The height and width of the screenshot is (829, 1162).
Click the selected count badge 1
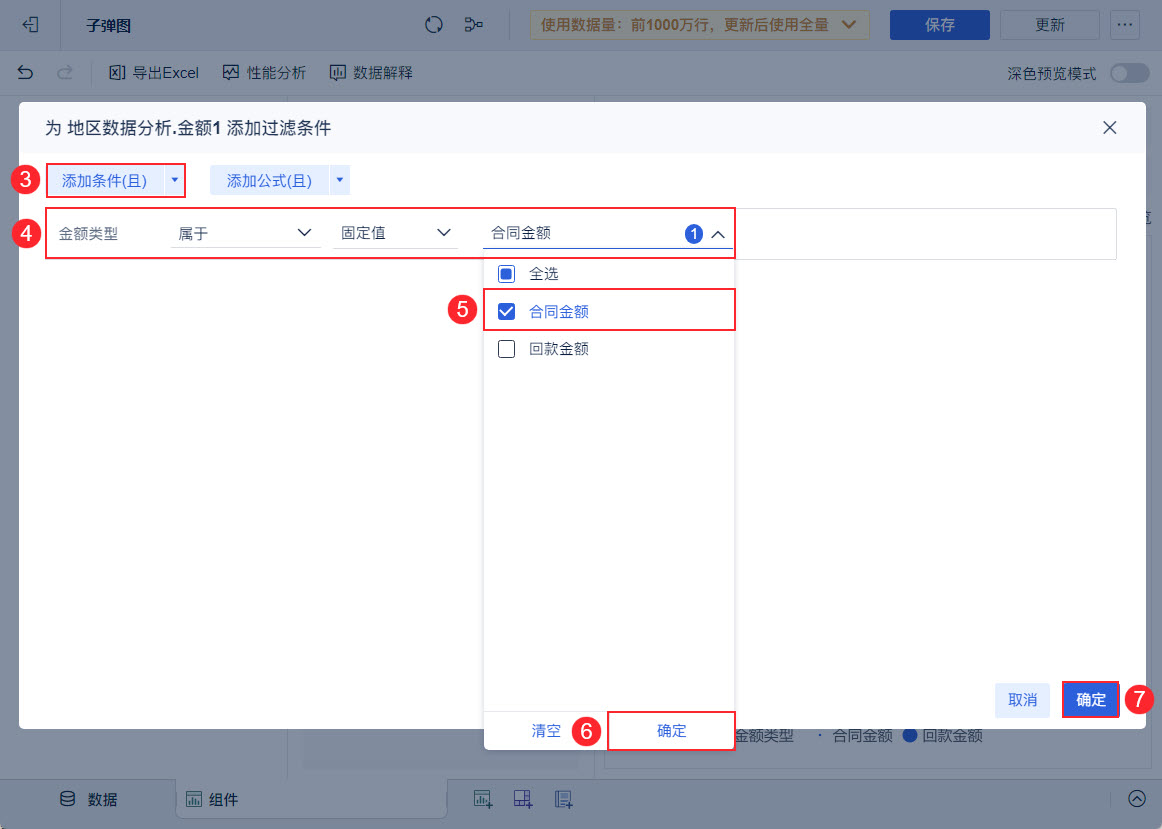pos(694,234)
